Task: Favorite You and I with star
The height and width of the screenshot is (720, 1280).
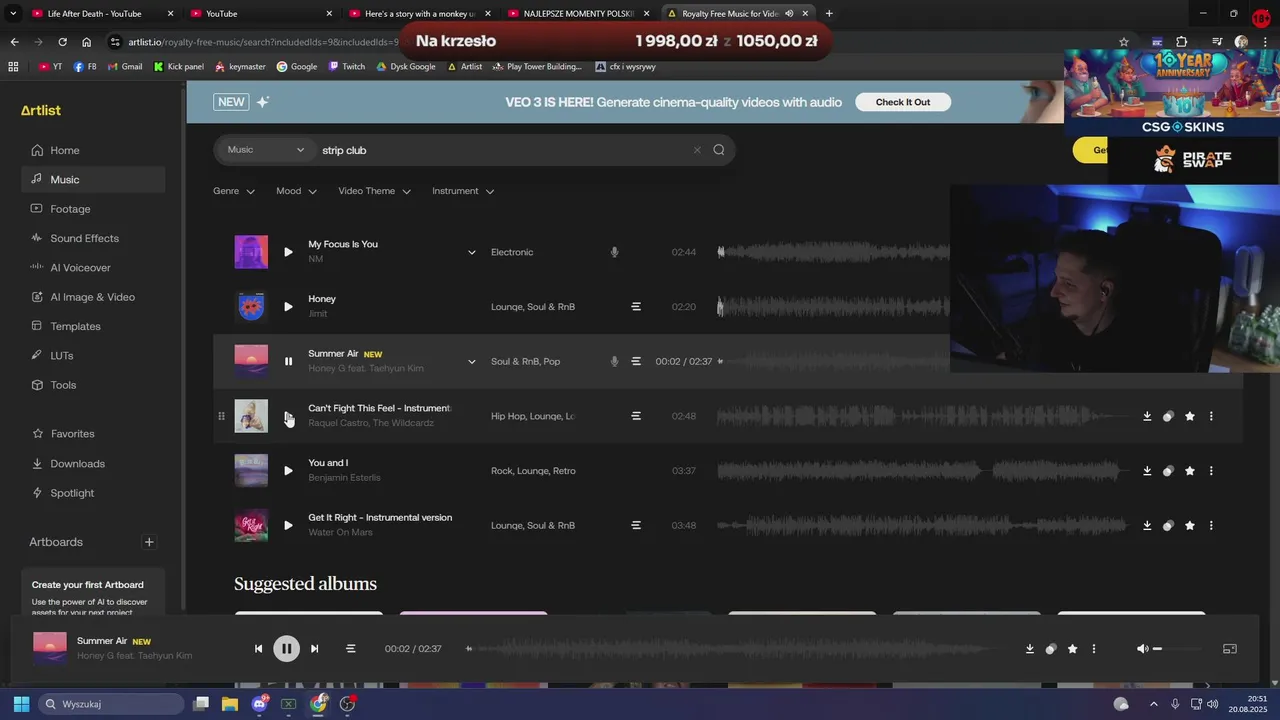Action: point(1189,471)
